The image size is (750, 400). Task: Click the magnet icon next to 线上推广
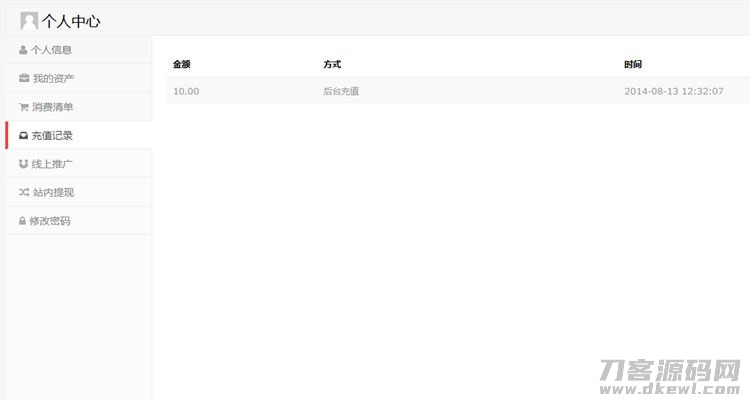[x=23, y=164]
